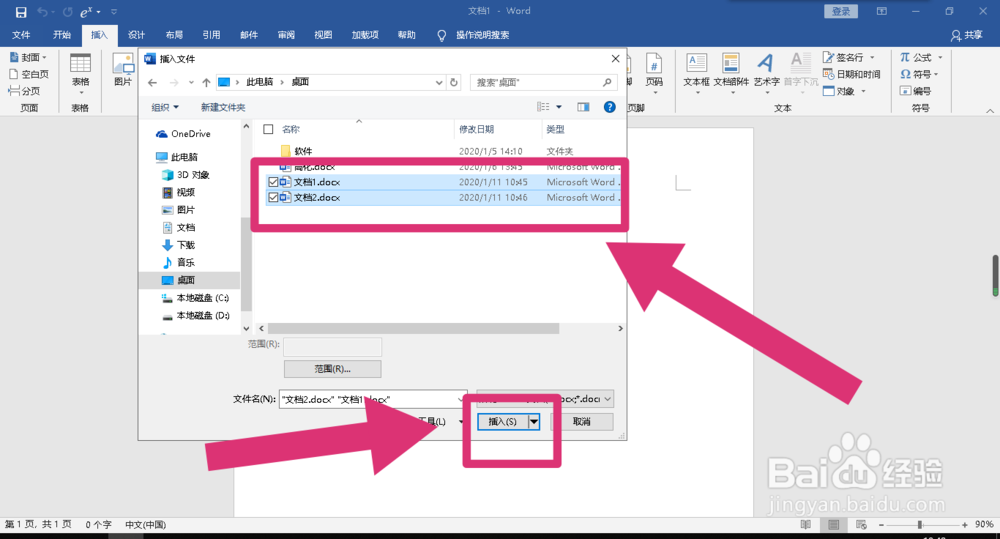Open the 页码 page number icon
The height and width of the screenshot is (539, 1000).
click(x=654, y=71)
